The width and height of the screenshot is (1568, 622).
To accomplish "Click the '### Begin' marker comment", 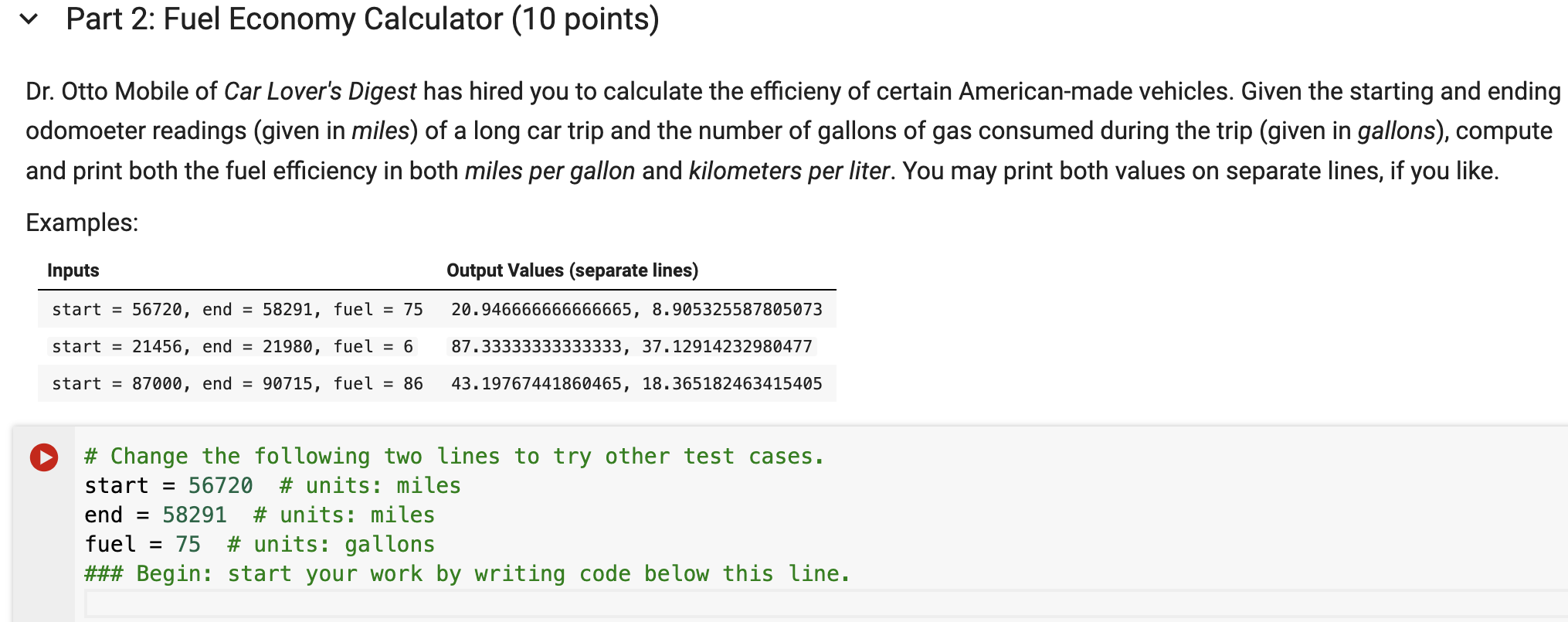I will 467,573.
